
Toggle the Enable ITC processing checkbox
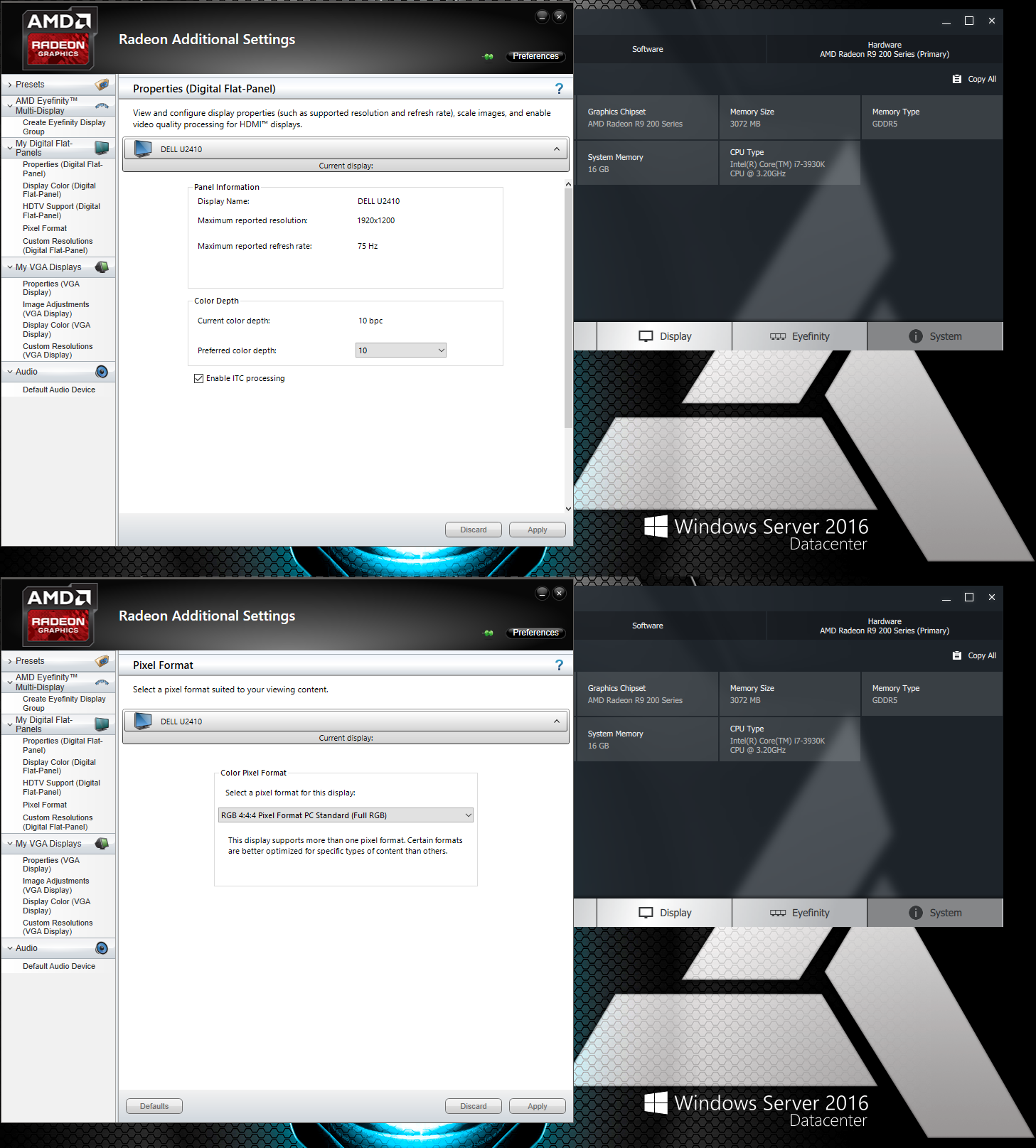point(198,378)
